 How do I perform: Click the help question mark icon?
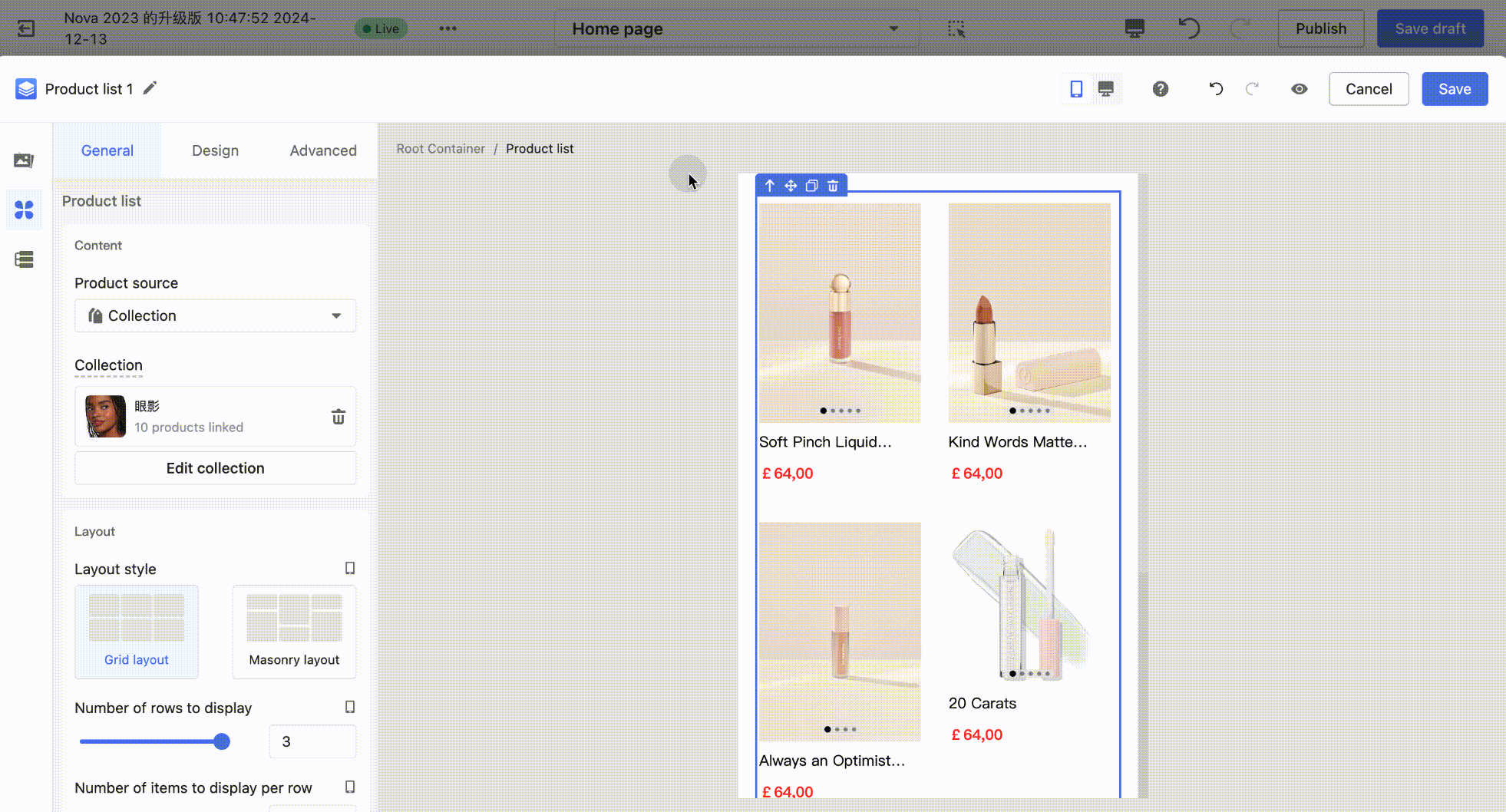pos(1160,89)
